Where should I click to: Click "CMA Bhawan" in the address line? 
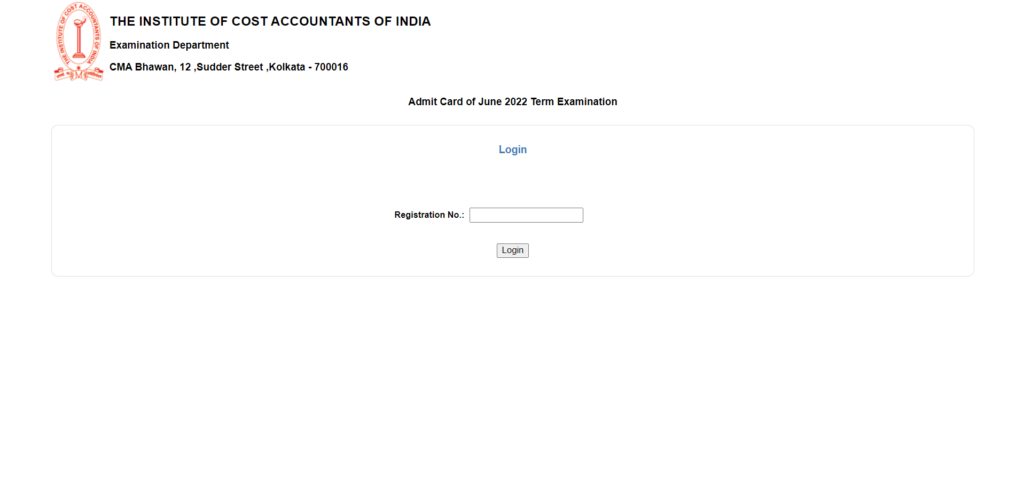coord(141,67)
